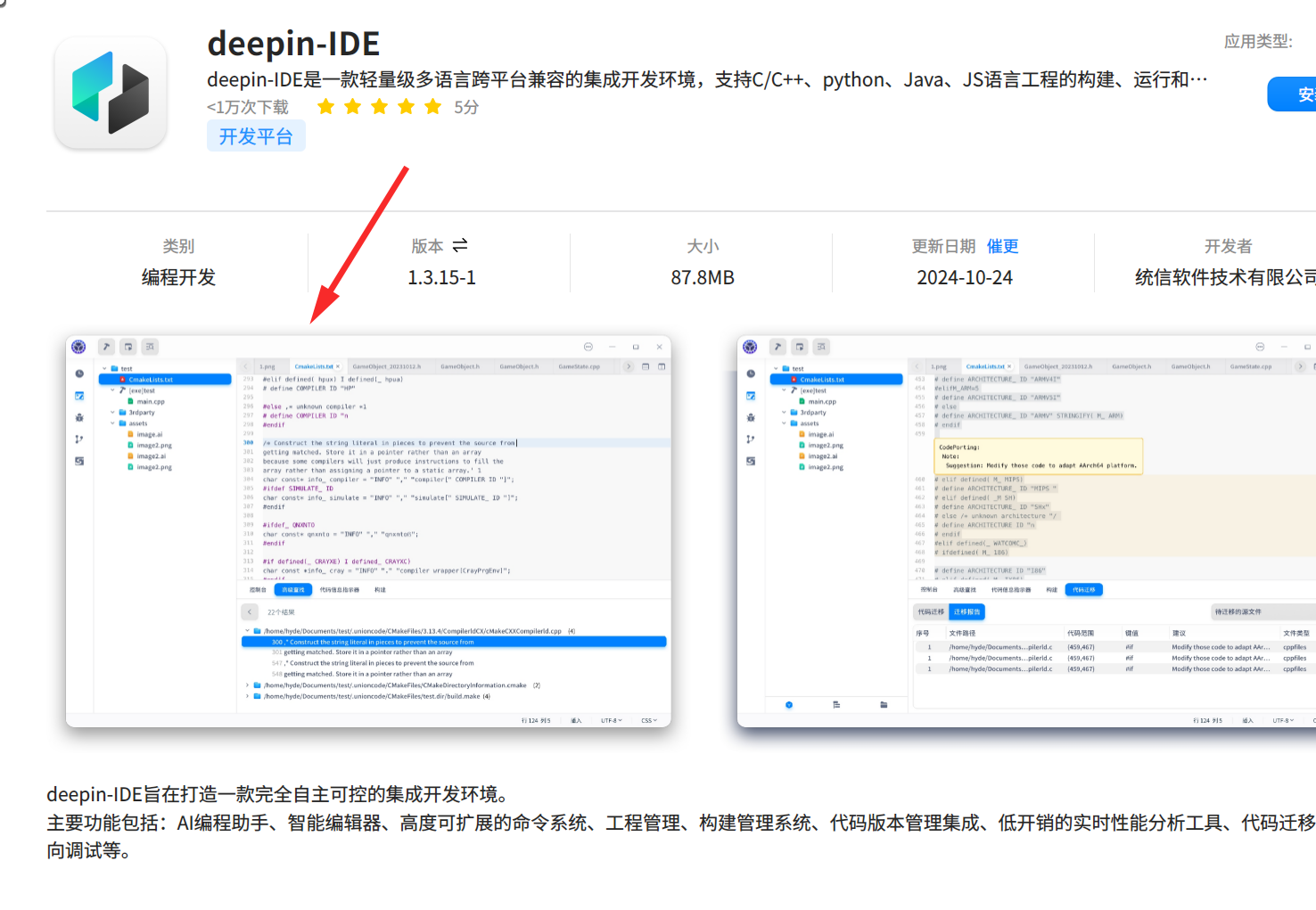The width and height of the screenshot is (1316, 910).
Task: Click the blue 安装 install button
Action: pyautogui.click(x=1292, y=94)
